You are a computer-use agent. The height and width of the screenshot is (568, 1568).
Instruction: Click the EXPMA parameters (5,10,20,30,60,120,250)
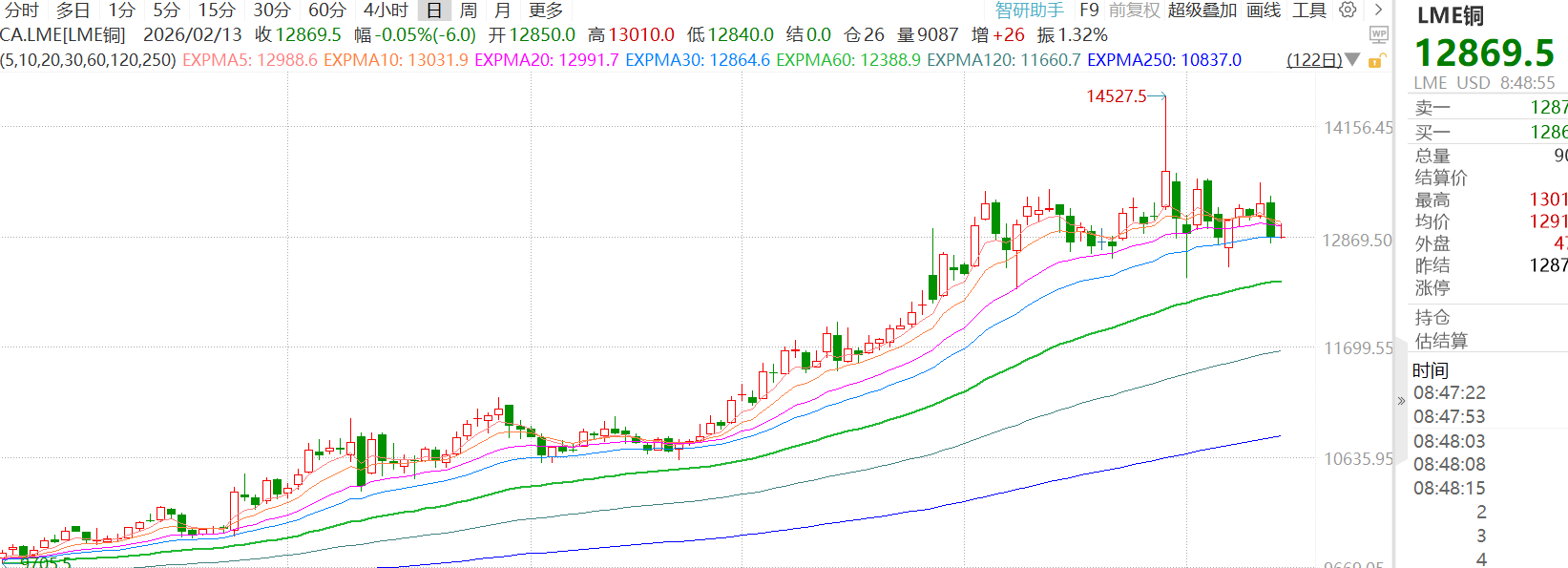tap(89, 60)
